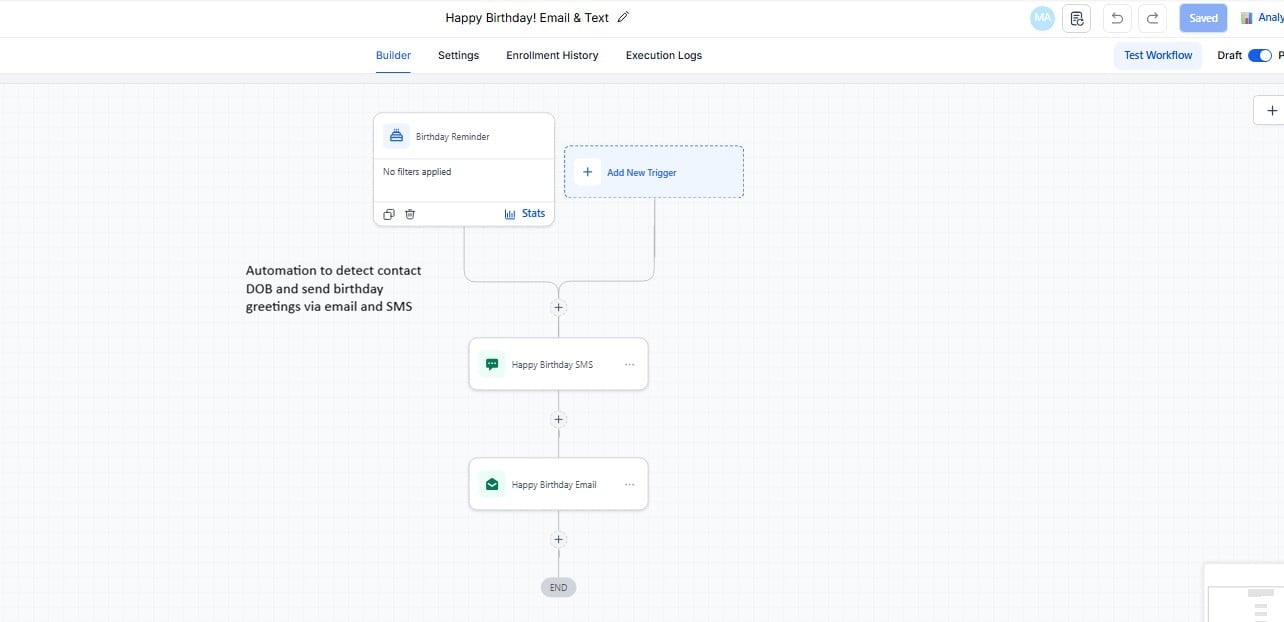Image resolution: width=1284 pixels, height=622 pixels.
Task: Click the email icon on Happy Birthday Email
Action: coord(492,483)
